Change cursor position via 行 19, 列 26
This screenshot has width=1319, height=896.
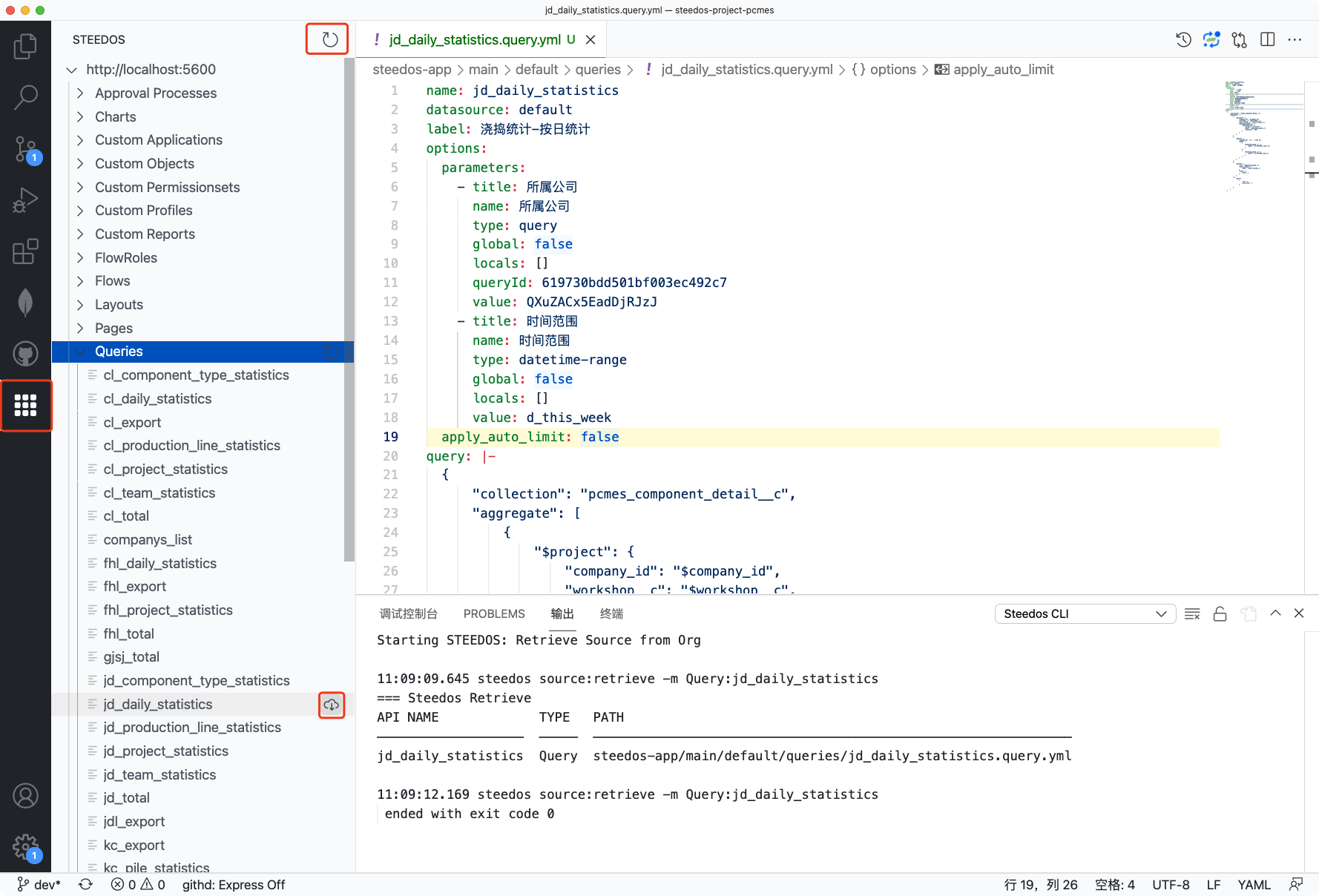click(x=1040, y=884)
